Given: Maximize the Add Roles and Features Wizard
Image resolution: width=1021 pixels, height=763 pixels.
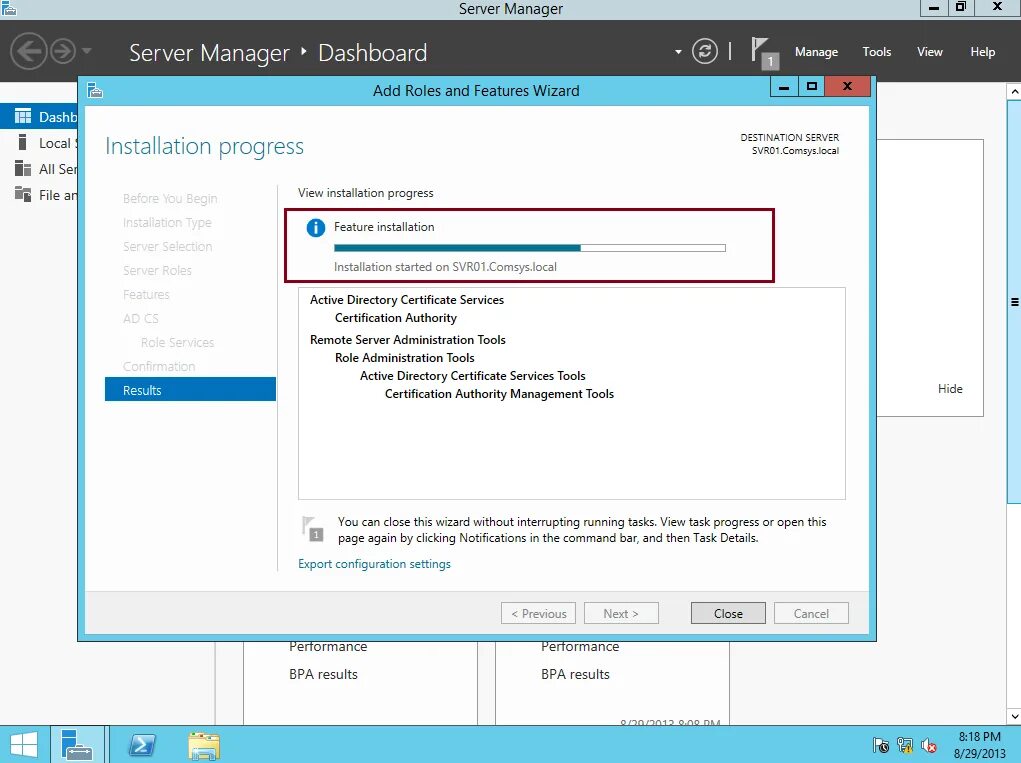Looking at the screenshot, I should pos(811,86).
